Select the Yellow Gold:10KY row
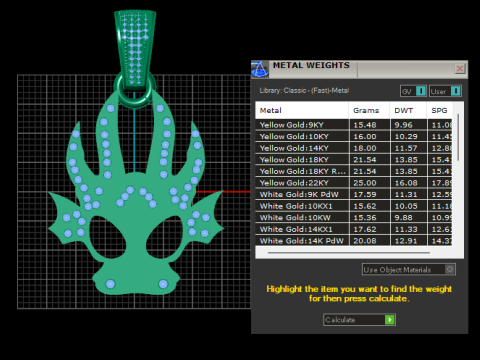This screenshot has height=360, width=480. click(354, 136)
